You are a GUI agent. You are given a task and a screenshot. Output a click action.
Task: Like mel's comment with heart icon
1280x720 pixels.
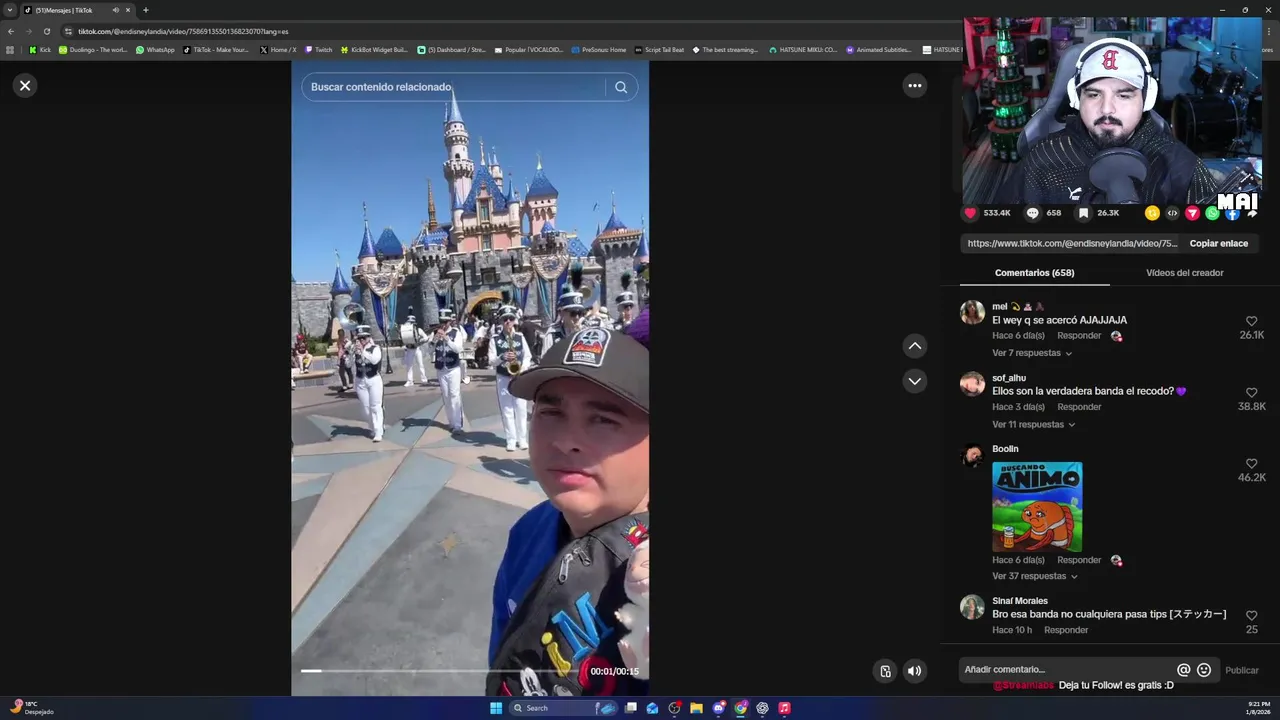pyautogui.click(x=1251, y=321)
